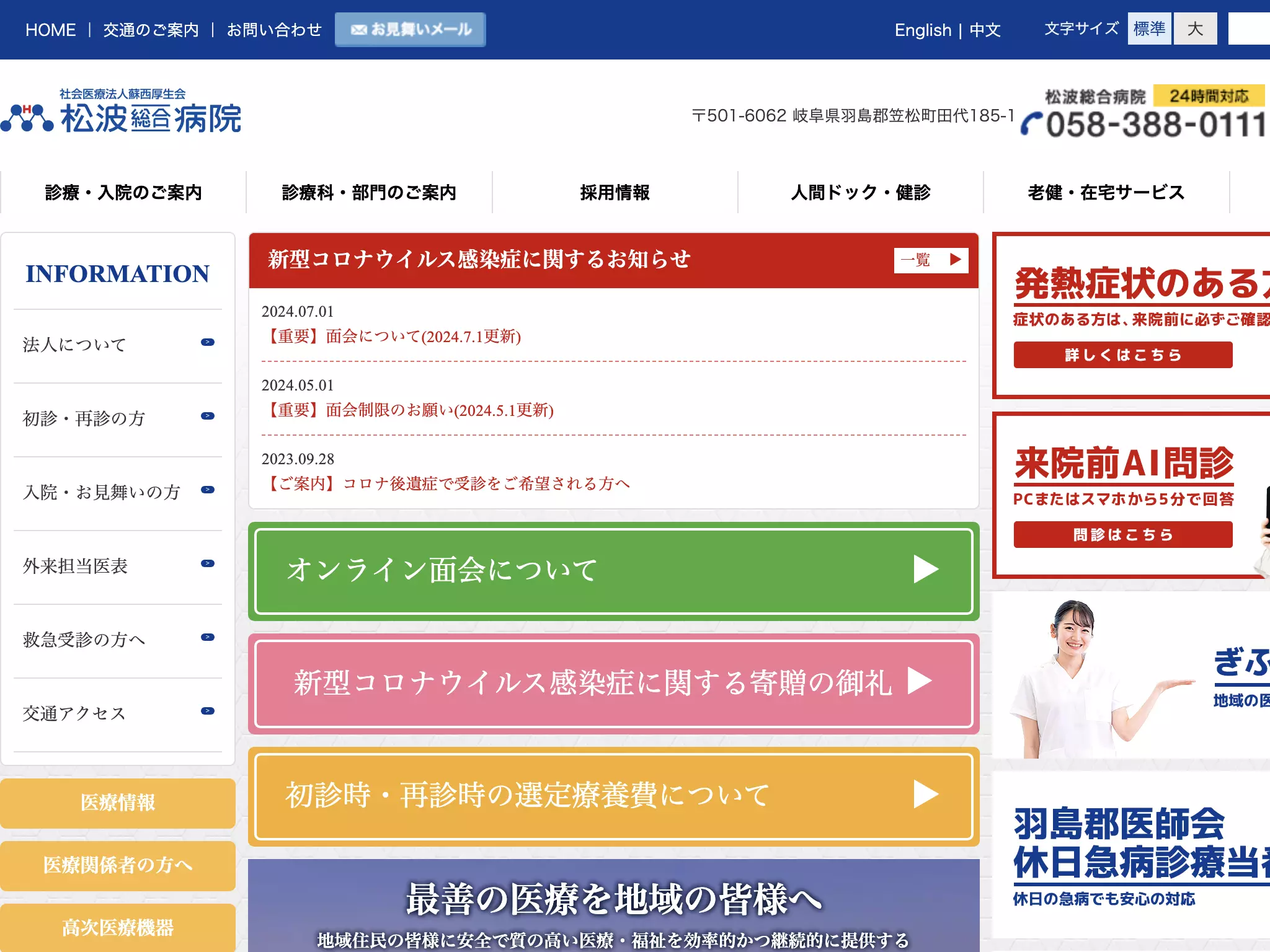
Task: Open 診療科・部門のご案内 menu
Action: point(369,192)
